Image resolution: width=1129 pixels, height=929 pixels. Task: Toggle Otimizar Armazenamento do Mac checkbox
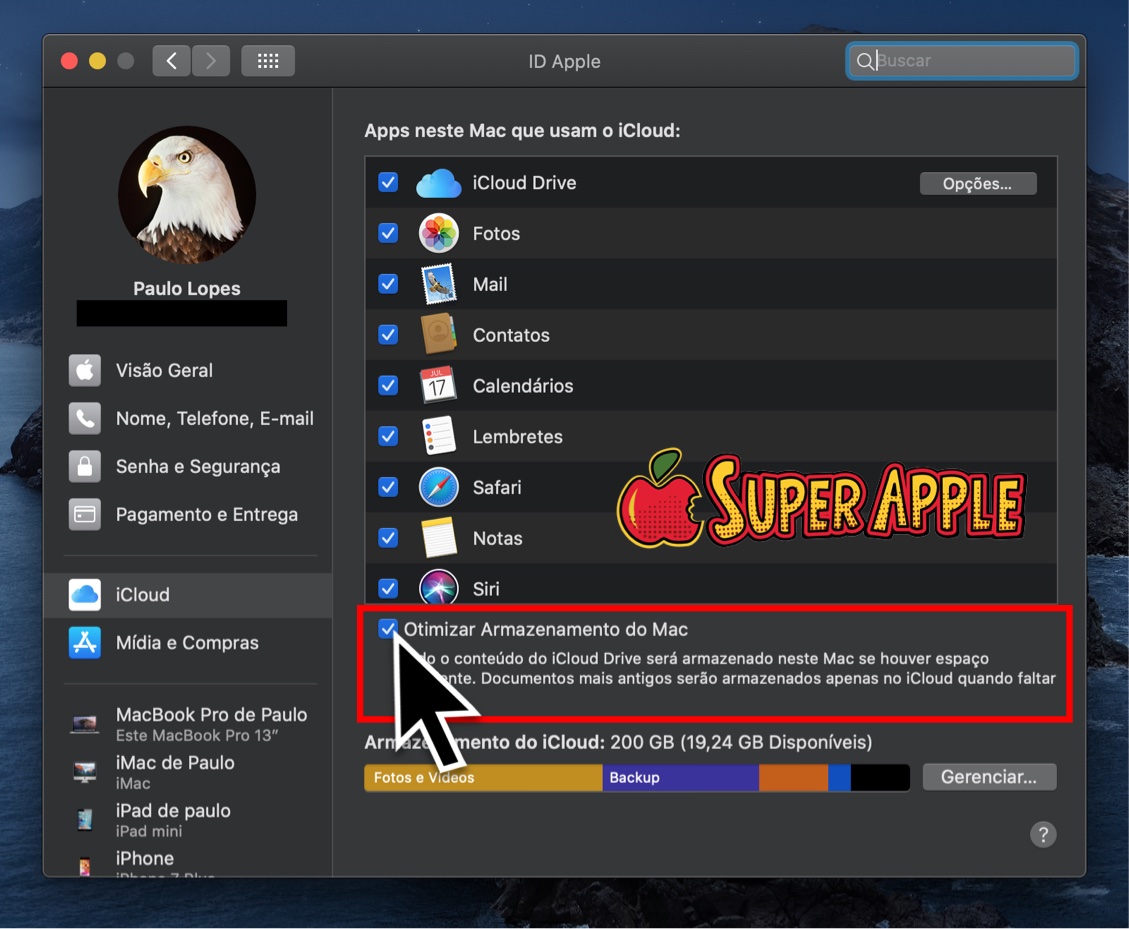coord(388,629)
